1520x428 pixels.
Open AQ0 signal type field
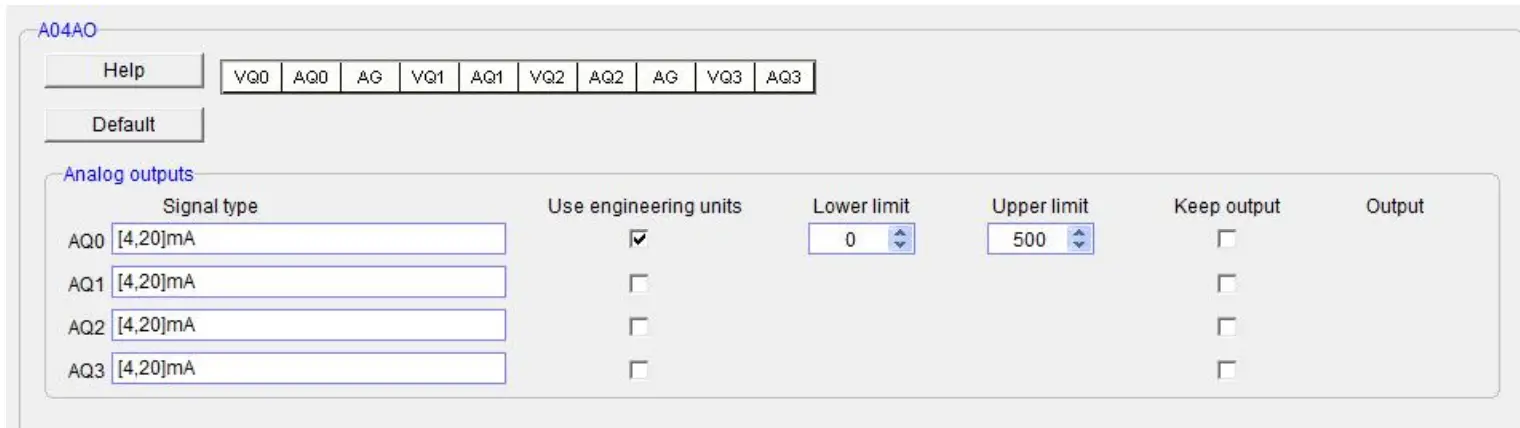pyautogui.click(x=308, y=240)
